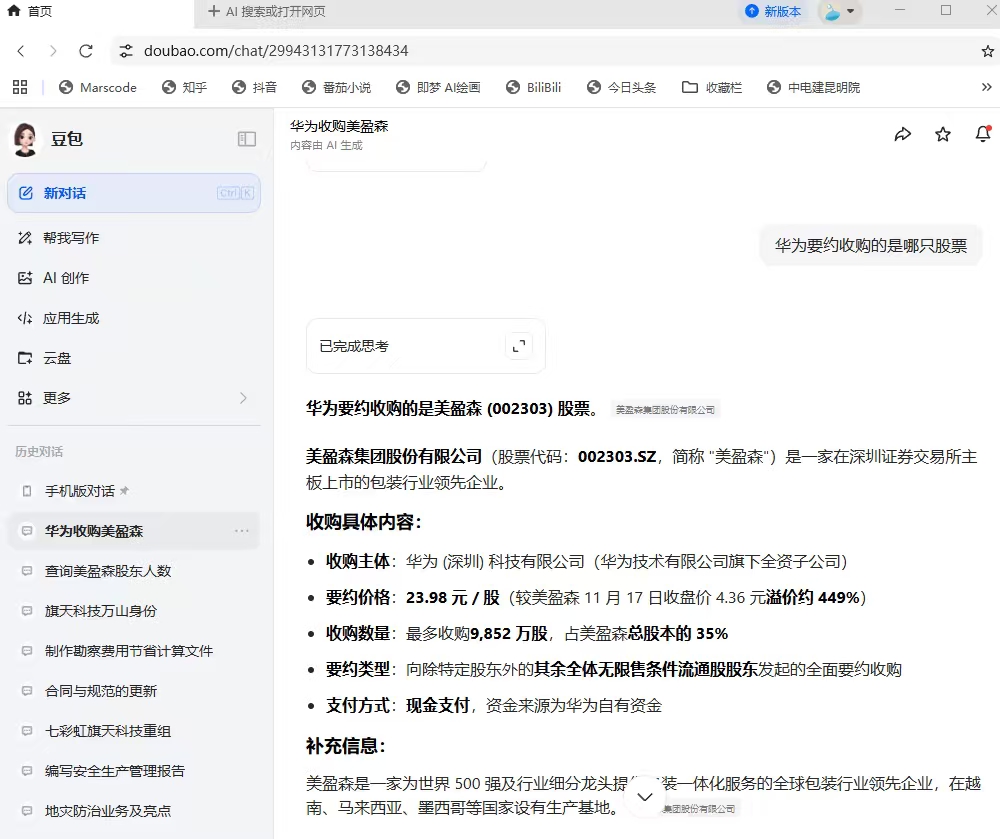
Task: Click the 美盈森集团股份有限公司 source citation
Action: click(665, 410)
